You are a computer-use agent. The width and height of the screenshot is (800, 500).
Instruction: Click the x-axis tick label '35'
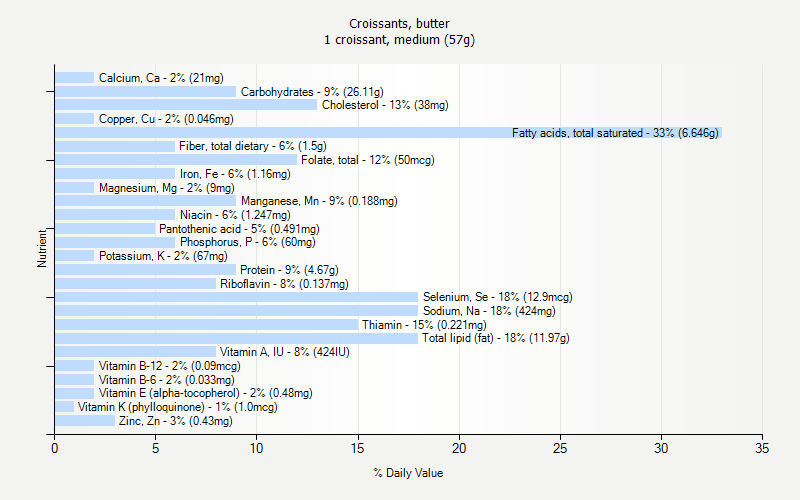click(762, 448)
